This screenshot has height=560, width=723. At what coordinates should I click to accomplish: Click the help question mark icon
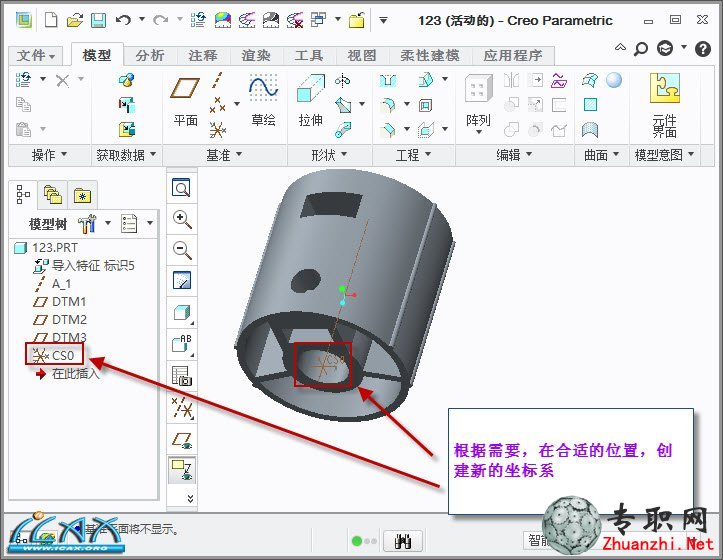[x=702, y=48]
